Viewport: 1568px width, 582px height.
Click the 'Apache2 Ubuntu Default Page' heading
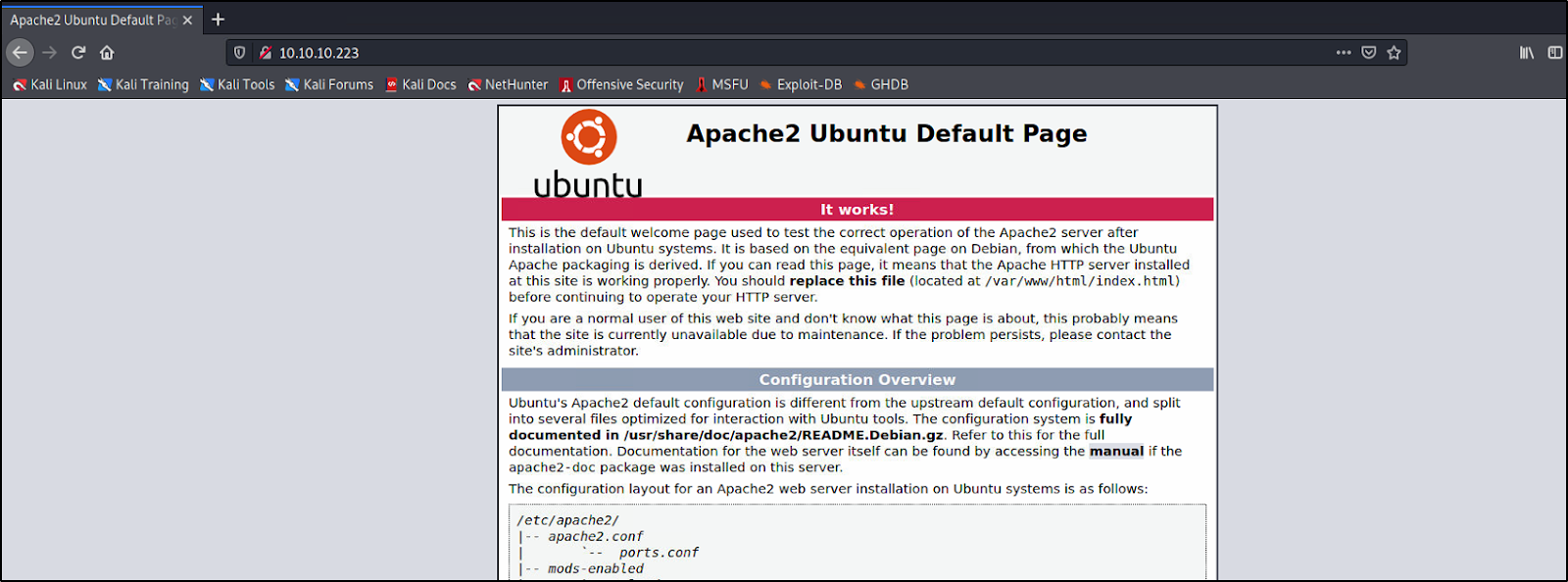(x=887, y=133)
